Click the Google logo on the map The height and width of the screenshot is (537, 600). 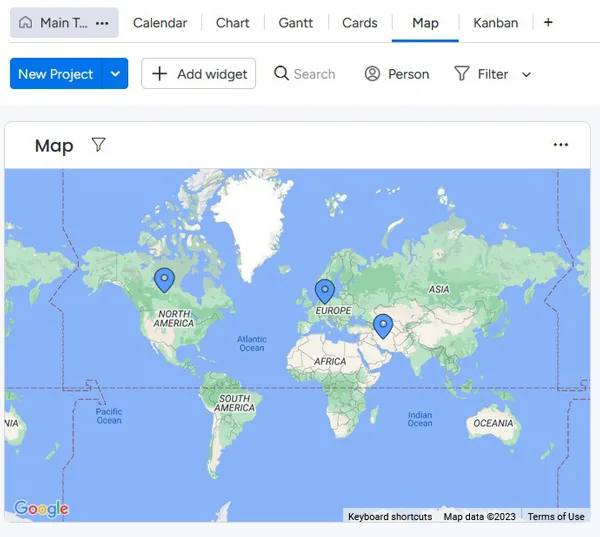(x=41, y=509)
